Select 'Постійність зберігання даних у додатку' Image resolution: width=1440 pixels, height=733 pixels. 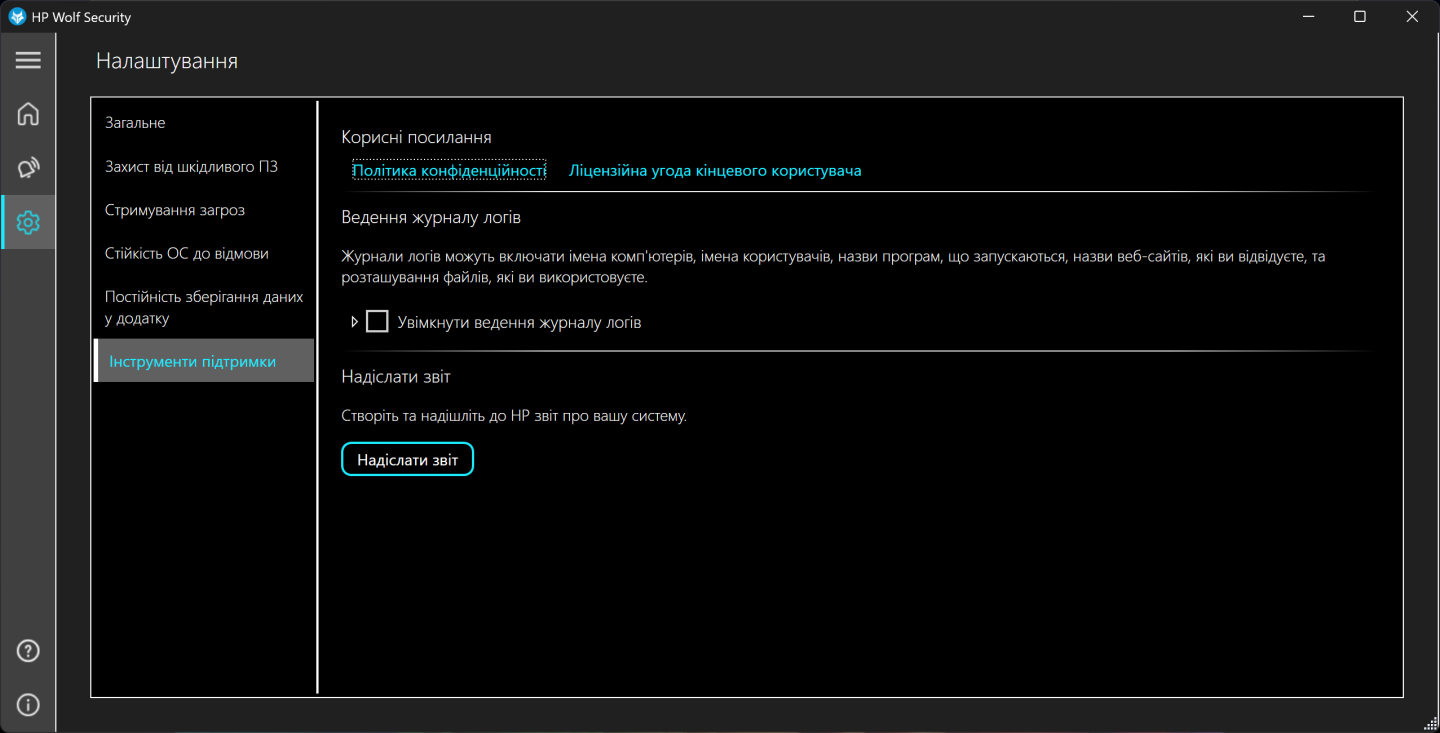204,308
